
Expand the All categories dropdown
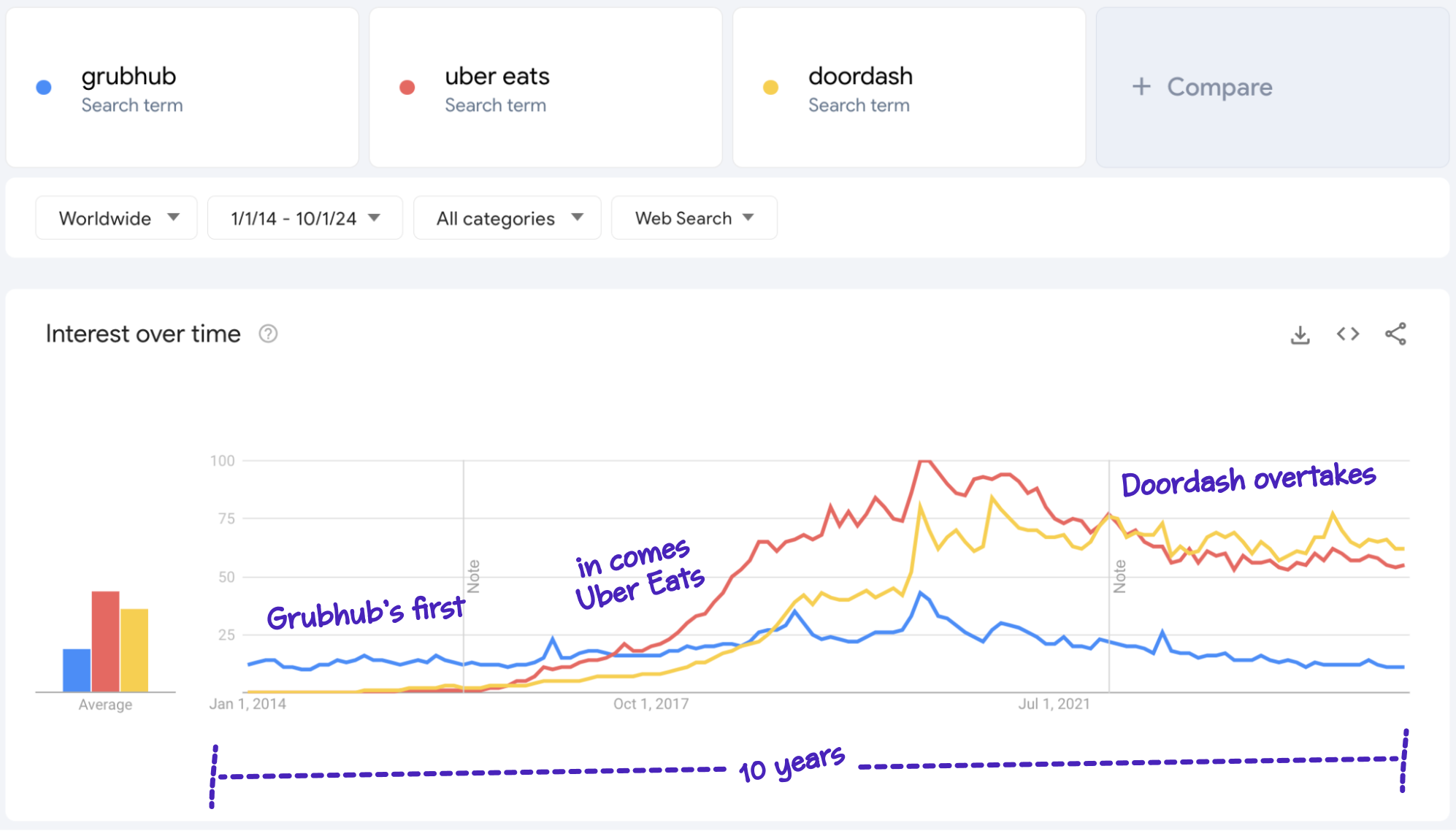(x=507, y=218)
